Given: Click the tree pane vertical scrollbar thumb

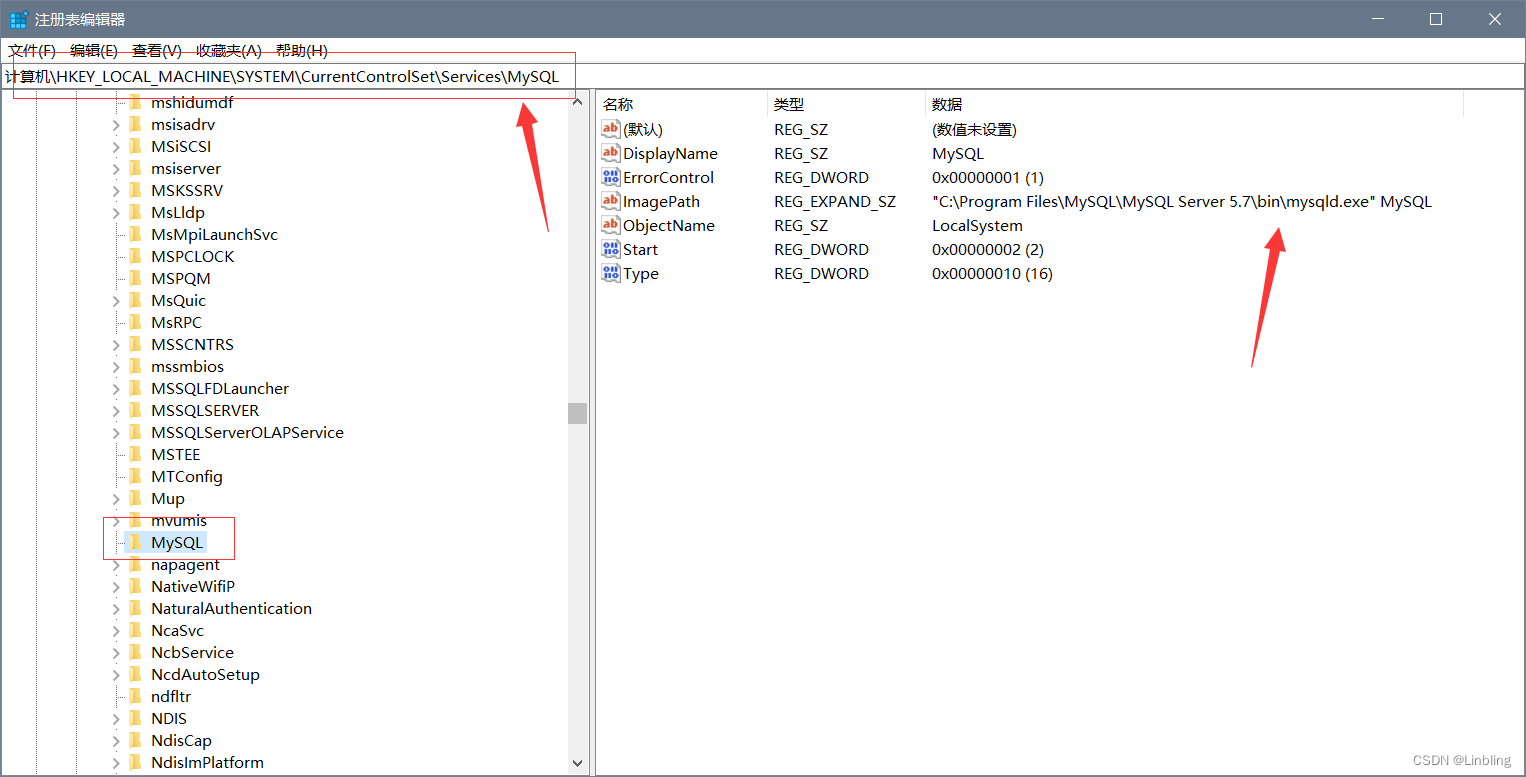Looking at the screenshot, I should (577, 413).
